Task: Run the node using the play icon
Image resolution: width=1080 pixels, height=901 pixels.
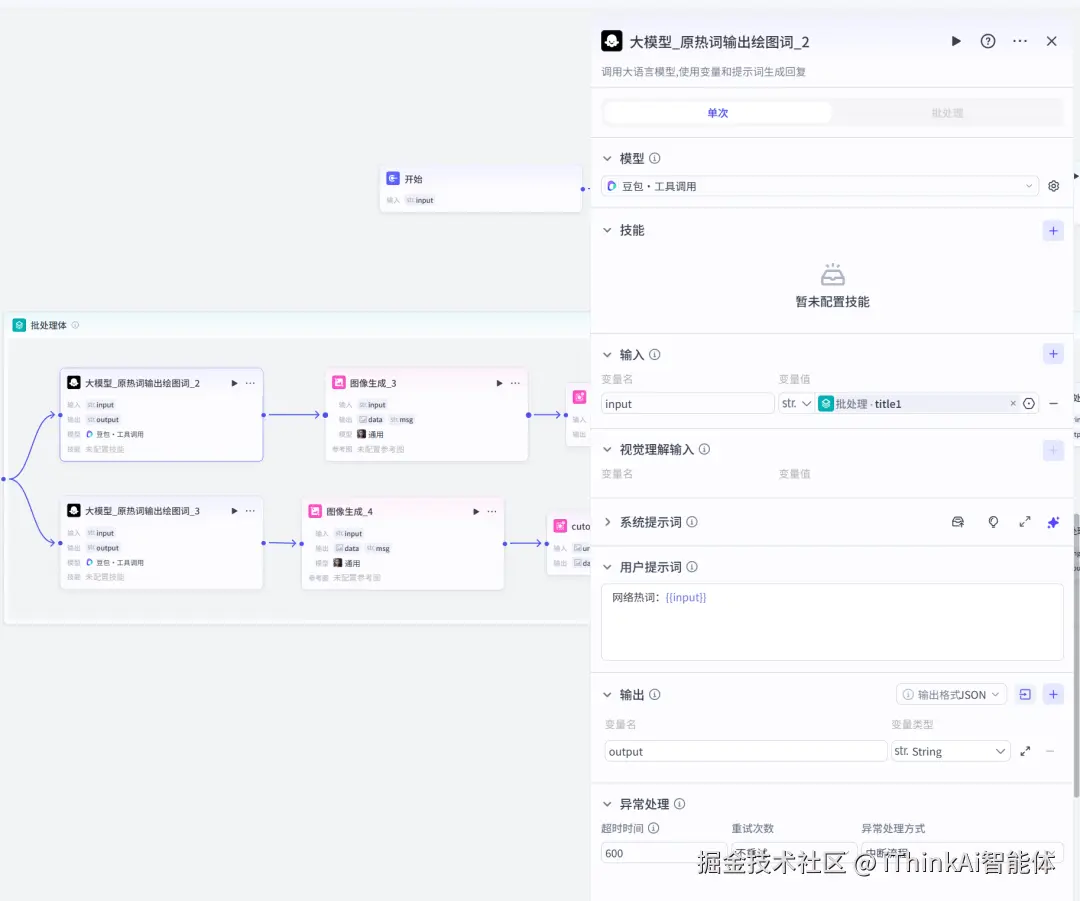Action: point(956,41)
